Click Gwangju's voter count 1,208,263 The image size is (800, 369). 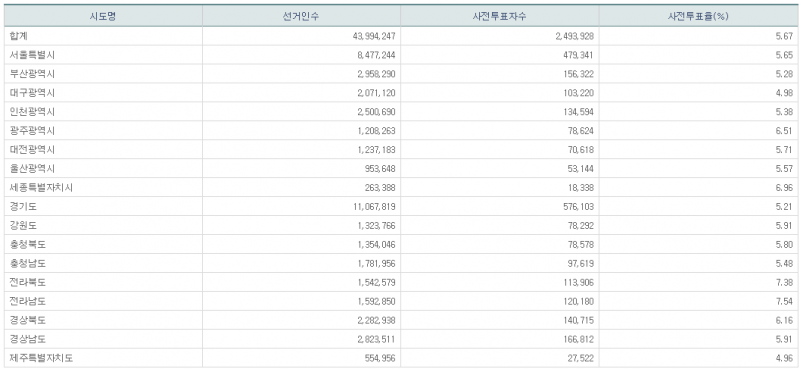coord(376,131)
